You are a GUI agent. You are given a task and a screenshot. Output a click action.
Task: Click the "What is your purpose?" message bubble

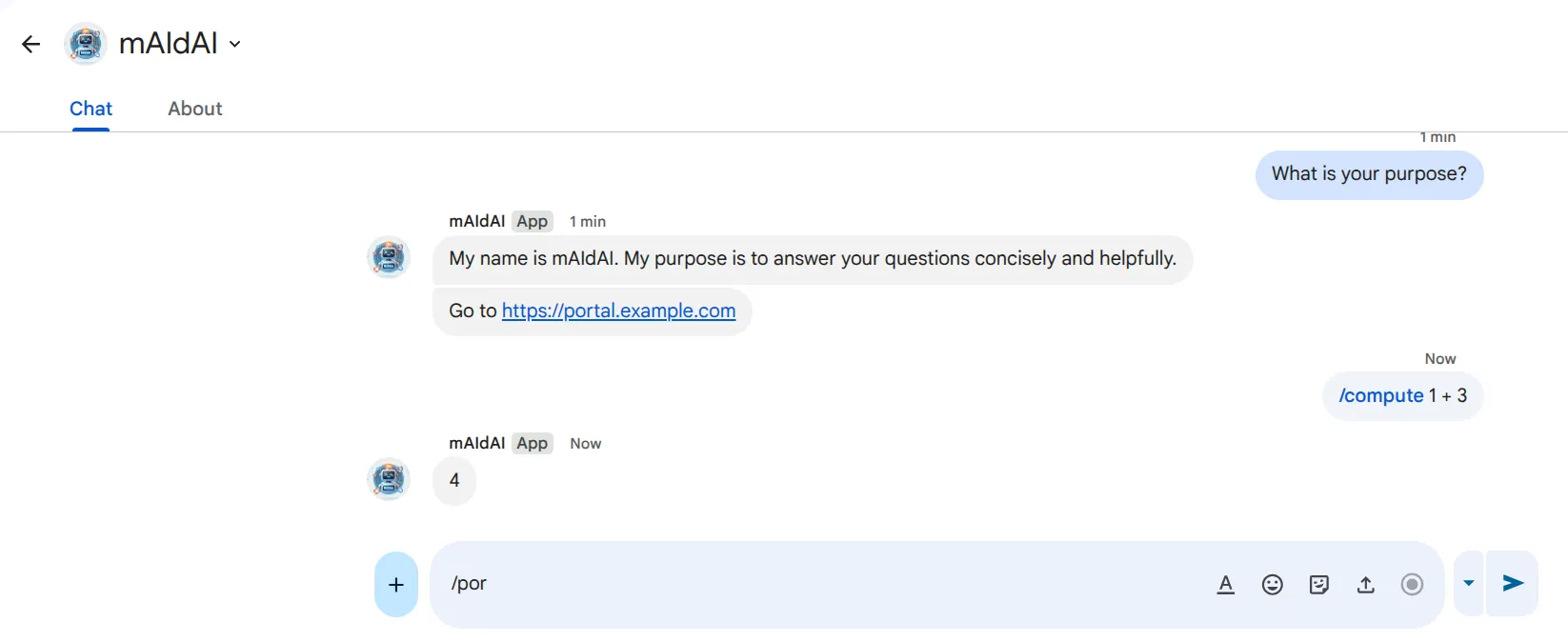pyautogui.click(x=1369, y=174)
